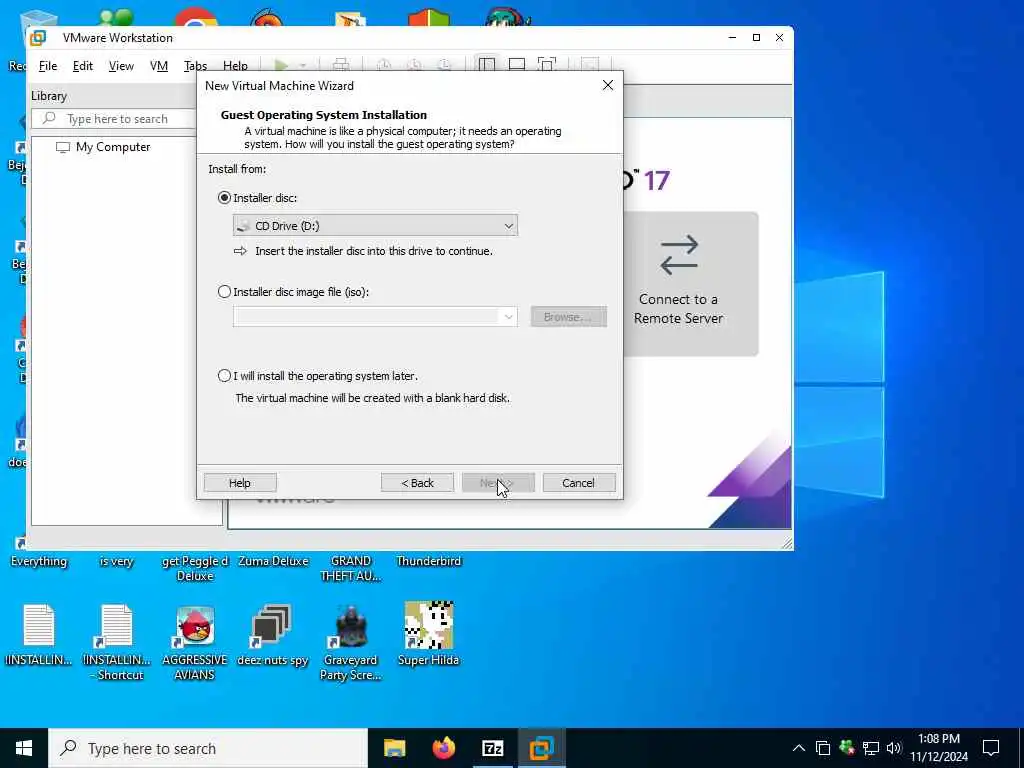This screenshot has width=1024, height=768.
Task: Choose Installer disc image file (iso) option
Action: coord(224,292)
